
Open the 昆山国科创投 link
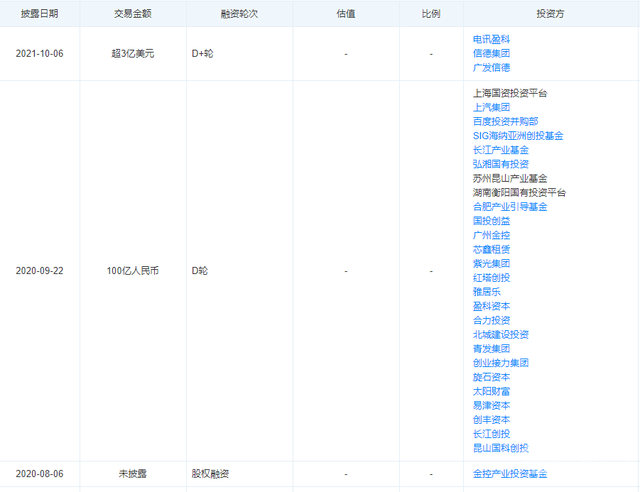(500, 448)
